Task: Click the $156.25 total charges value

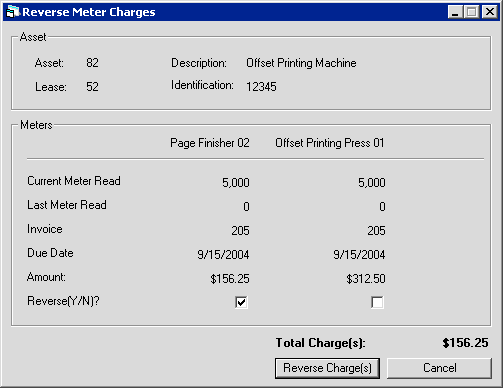Action: (465, 343)
